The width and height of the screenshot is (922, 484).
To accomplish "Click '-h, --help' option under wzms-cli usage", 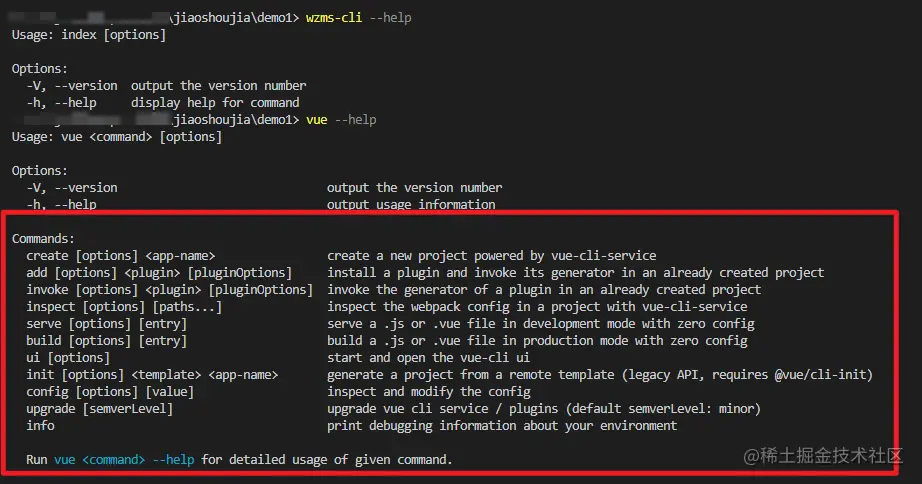I will click(61, 103).
